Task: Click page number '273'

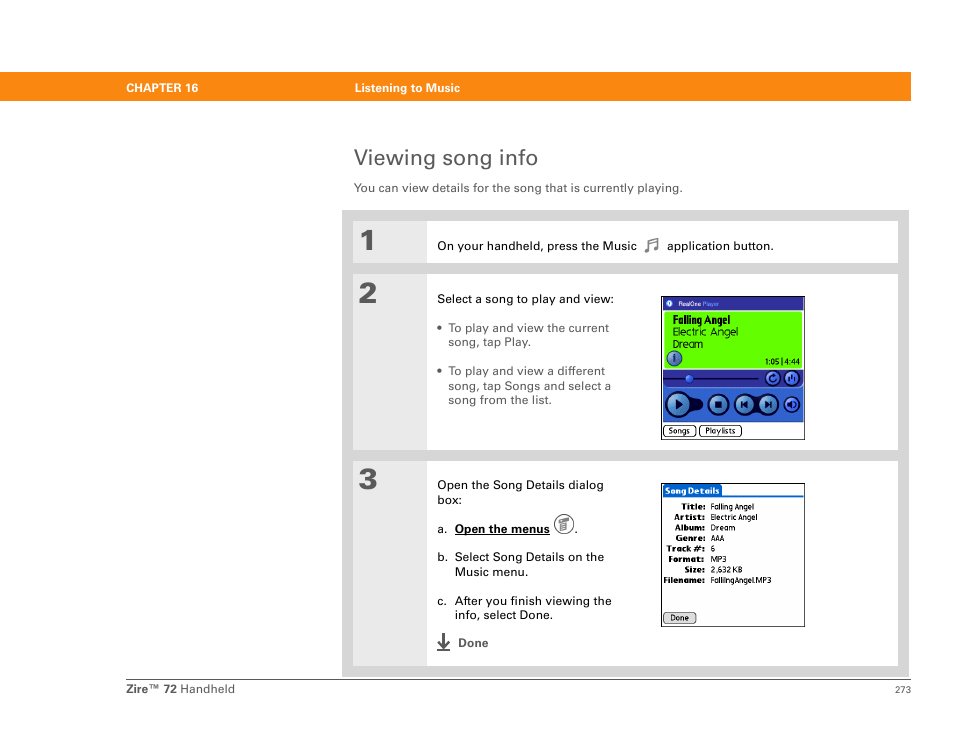Action: tap(903, 689)
